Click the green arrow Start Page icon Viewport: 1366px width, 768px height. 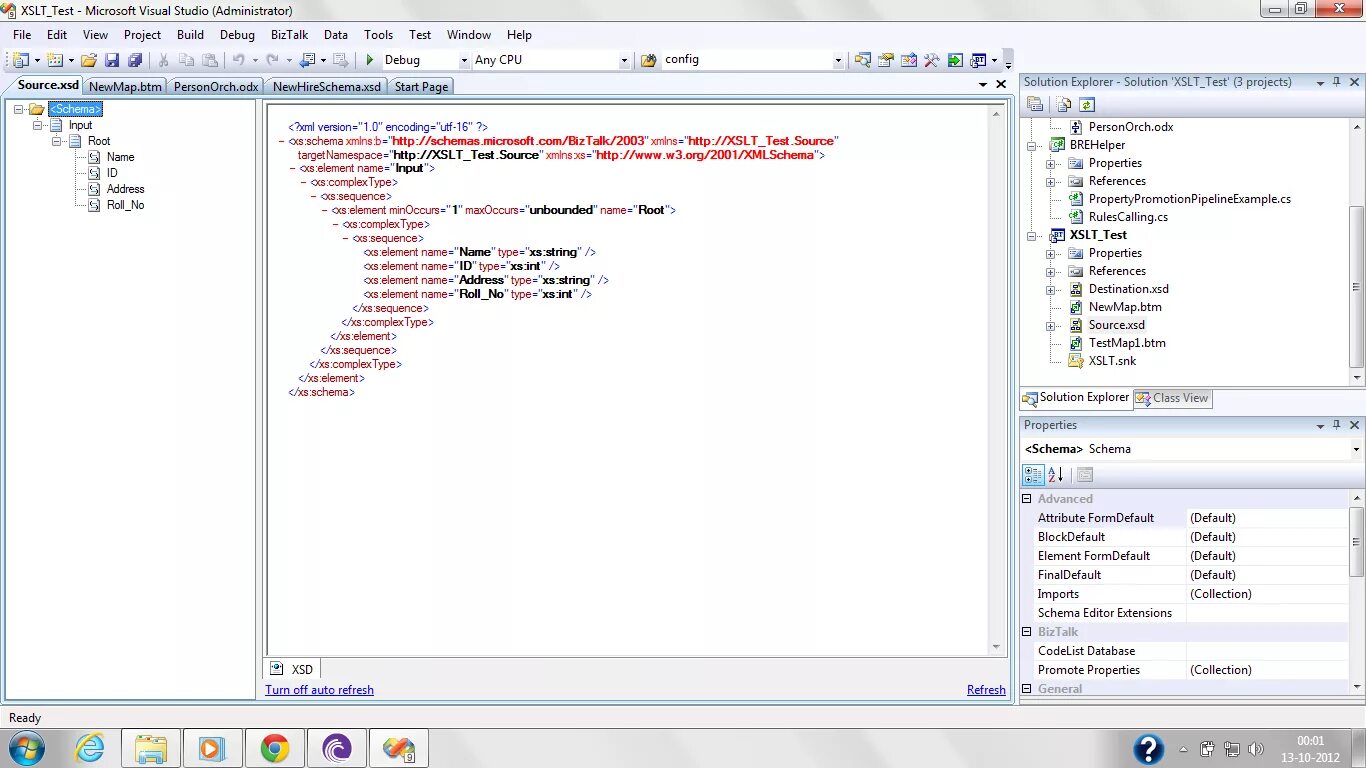(x=955, y=60)
